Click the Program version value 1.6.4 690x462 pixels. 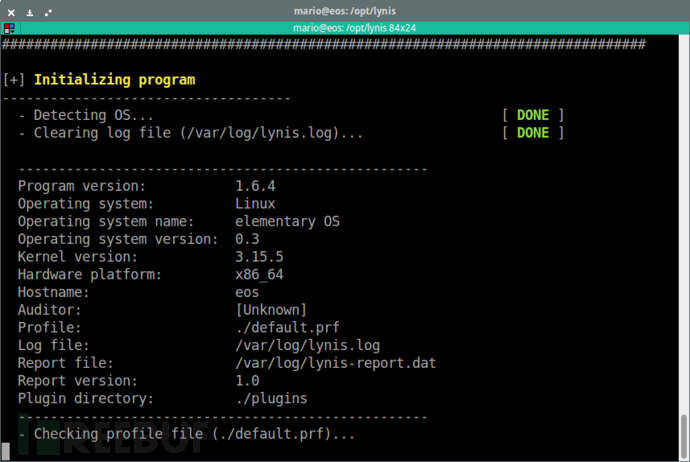click(x=255, y=186)
